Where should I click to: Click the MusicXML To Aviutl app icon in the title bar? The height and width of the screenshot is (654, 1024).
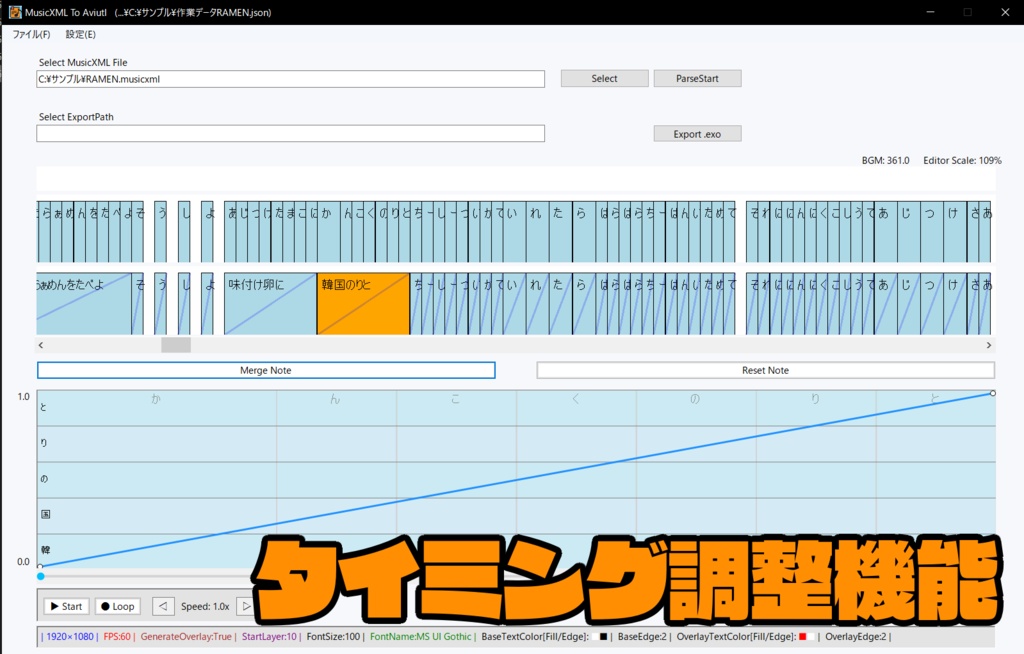point(13,11)
